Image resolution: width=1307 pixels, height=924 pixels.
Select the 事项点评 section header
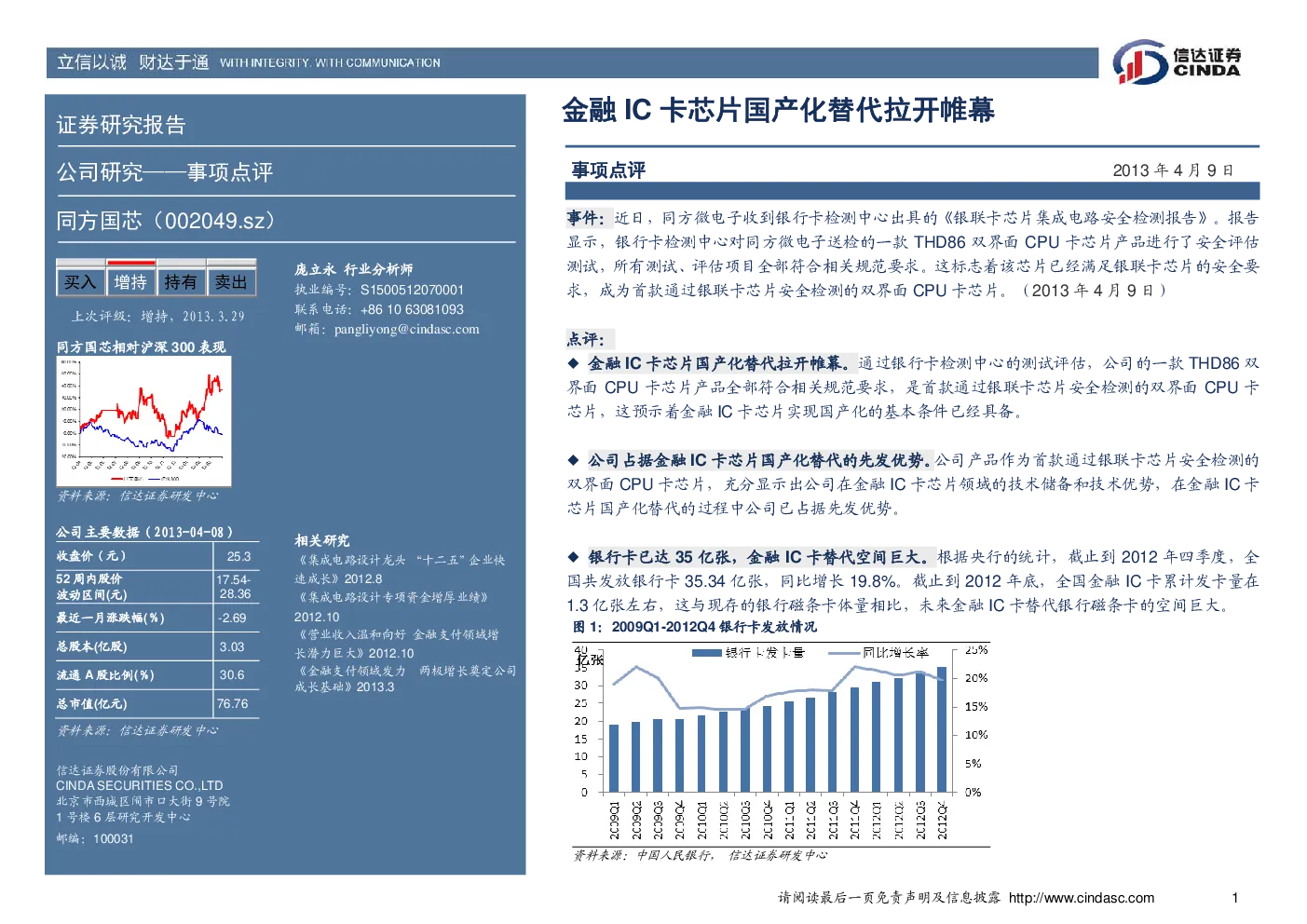coord(608,170)
